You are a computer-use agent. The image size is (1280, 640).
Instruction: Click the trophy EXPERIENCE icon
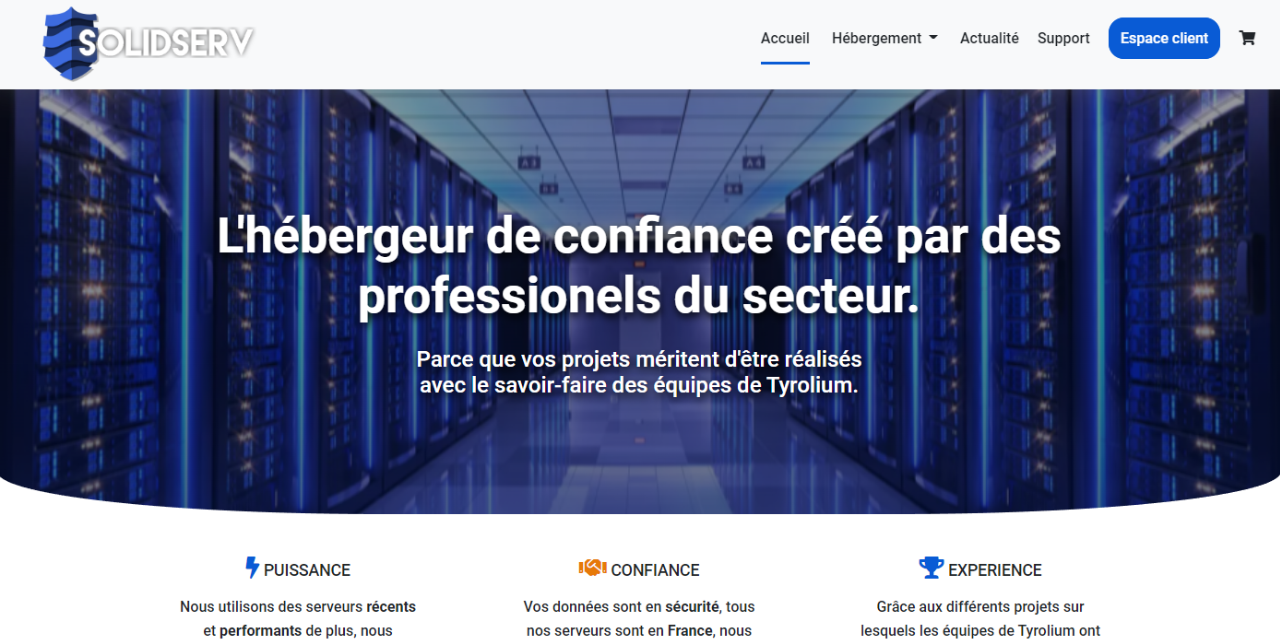pos(931,568)
